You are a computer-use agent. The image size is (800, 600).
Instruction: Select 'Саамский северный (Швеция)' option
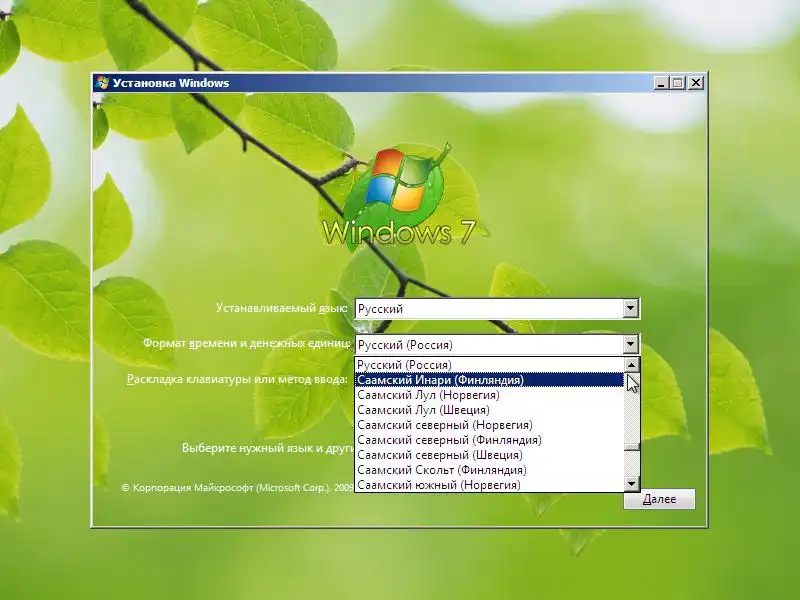(x=489, y=455)
